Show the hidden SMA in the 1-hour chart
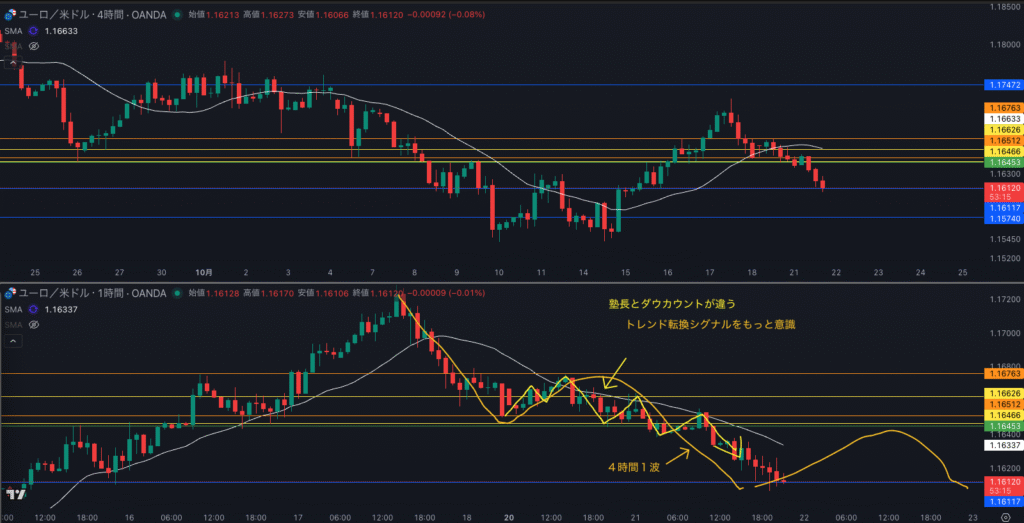The width and height of the screenshot is (1024, 523). coord(34,324)
